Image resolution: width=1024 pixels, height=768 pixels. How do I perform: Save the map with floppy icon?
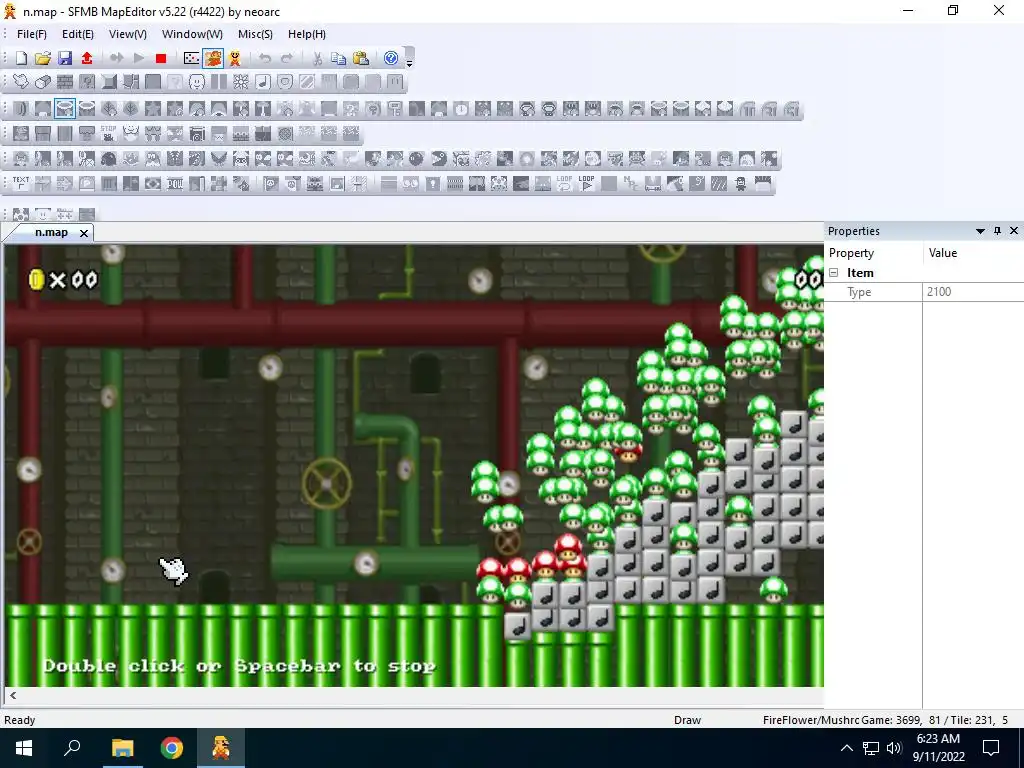65,59
